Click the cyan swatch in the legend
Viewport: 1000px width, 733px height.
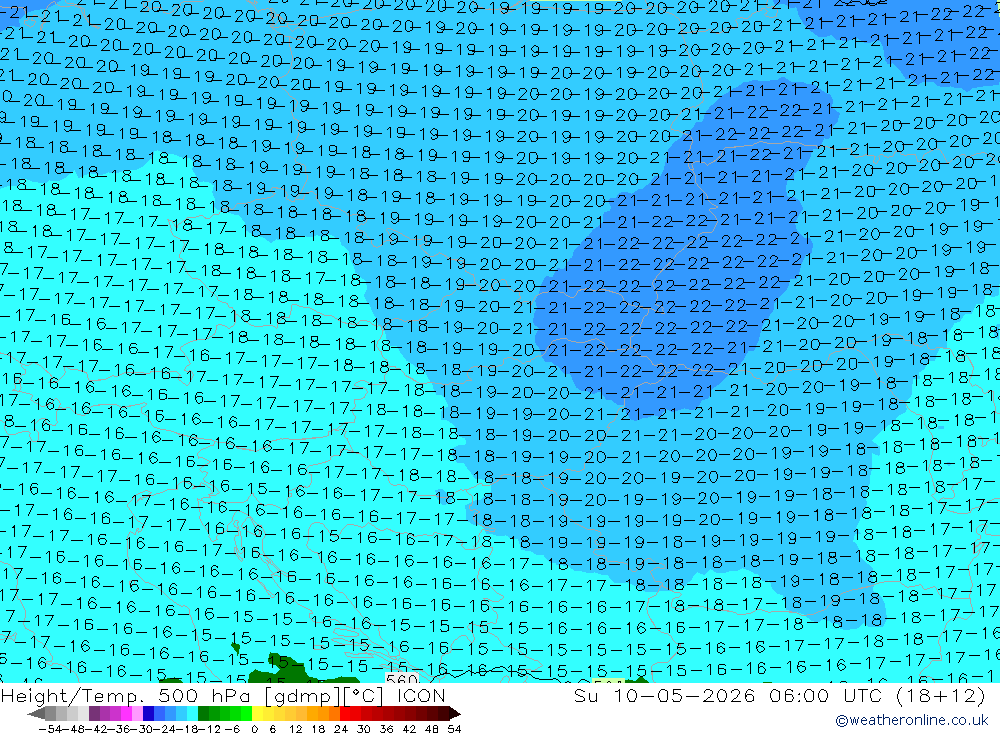(191, 713)
